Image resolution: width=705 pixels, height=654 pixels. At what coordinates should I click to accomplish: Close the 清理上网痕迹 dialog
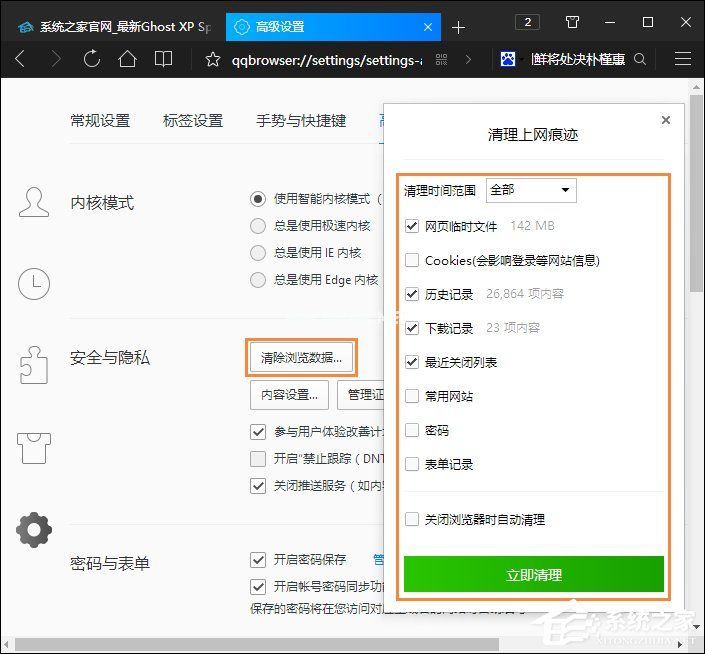[x=666, y=120]
